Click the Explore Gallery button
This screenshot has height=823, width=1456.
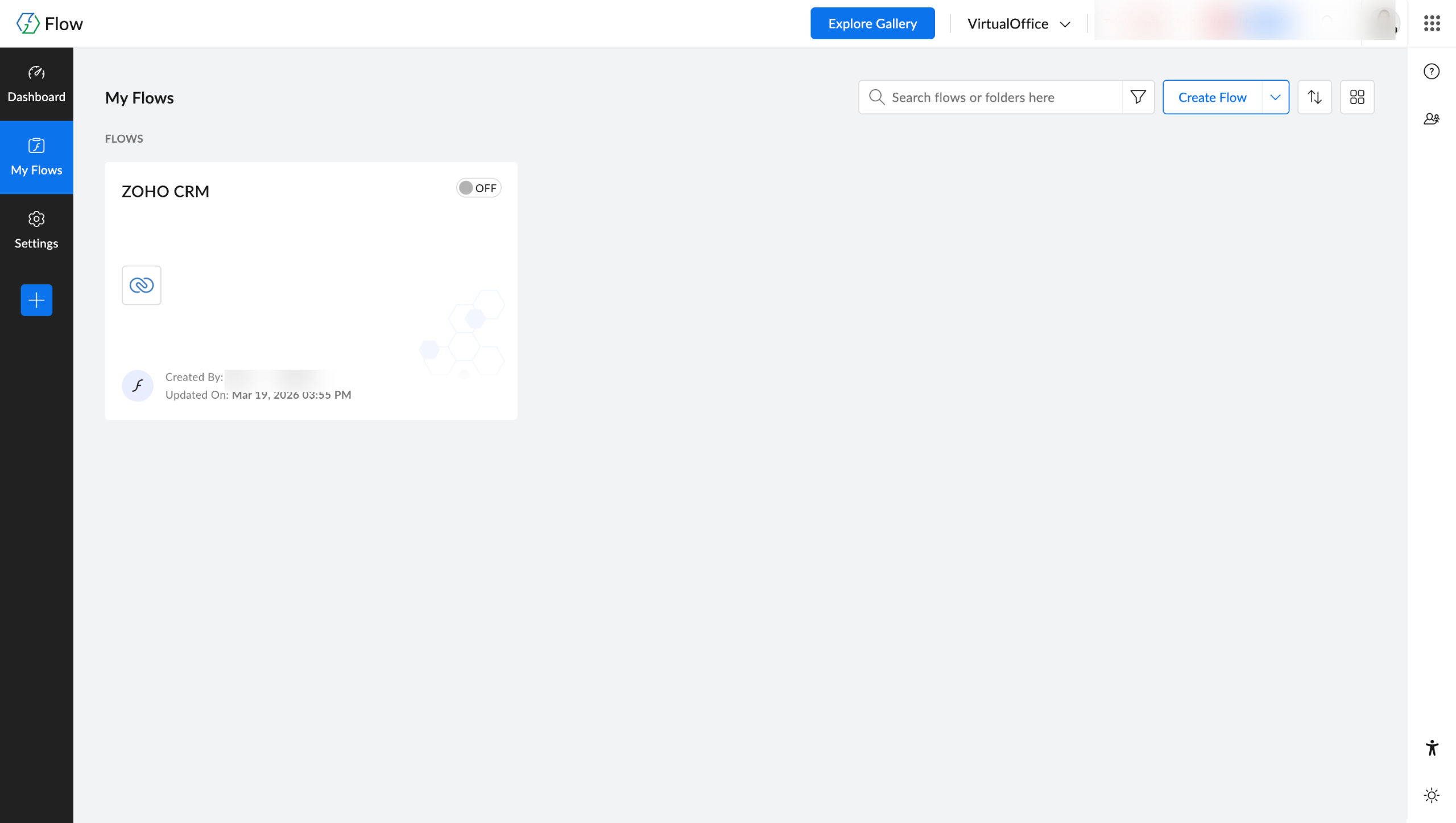872,24
